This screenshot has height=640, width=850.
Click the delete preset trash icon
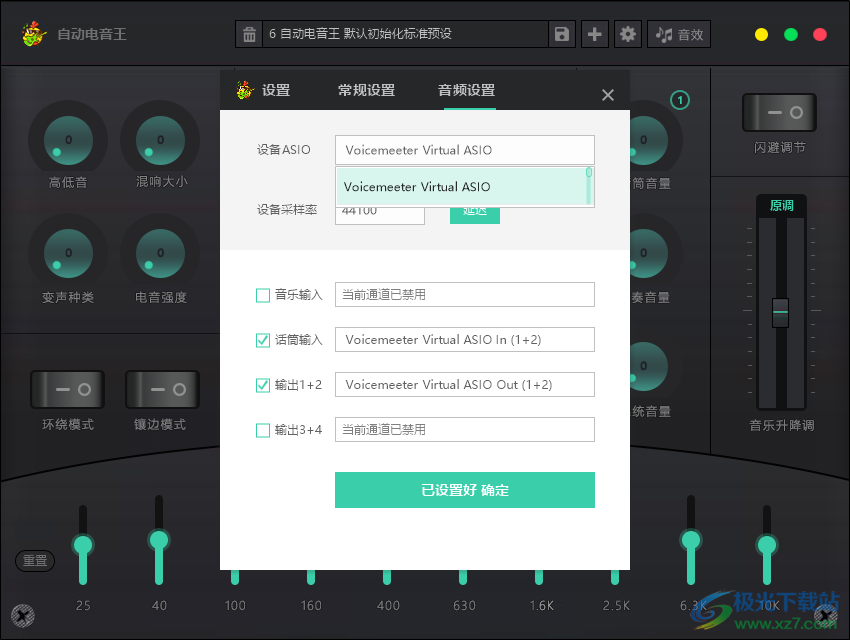click(248, 33)
